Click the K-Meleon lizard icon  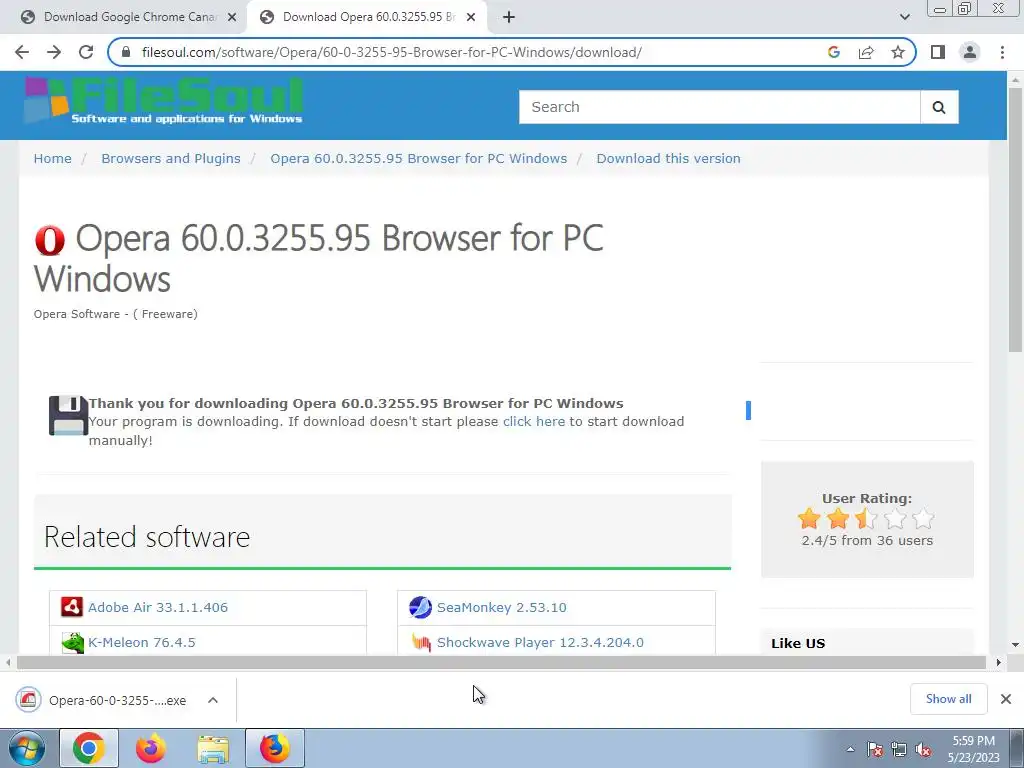click(72, 643)
